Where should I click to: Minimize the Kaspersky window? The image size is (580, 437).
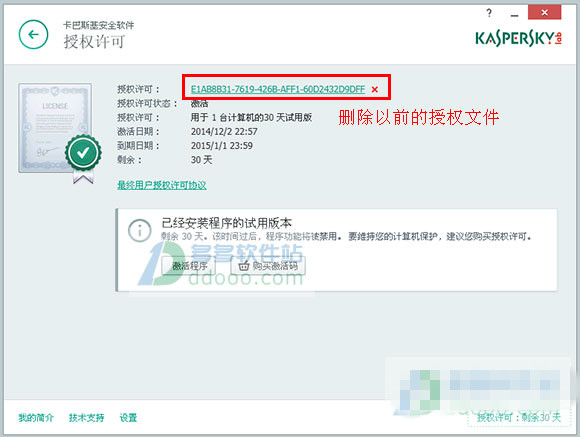pyautogui.click(x=514, y=15)
